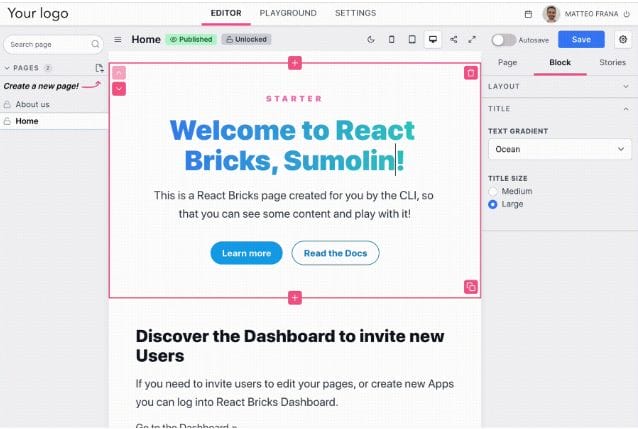Viewport: 638px width, 429px height.
Task: Toggle dark mode with the moon icon
Action: click(x=371, y=40)
